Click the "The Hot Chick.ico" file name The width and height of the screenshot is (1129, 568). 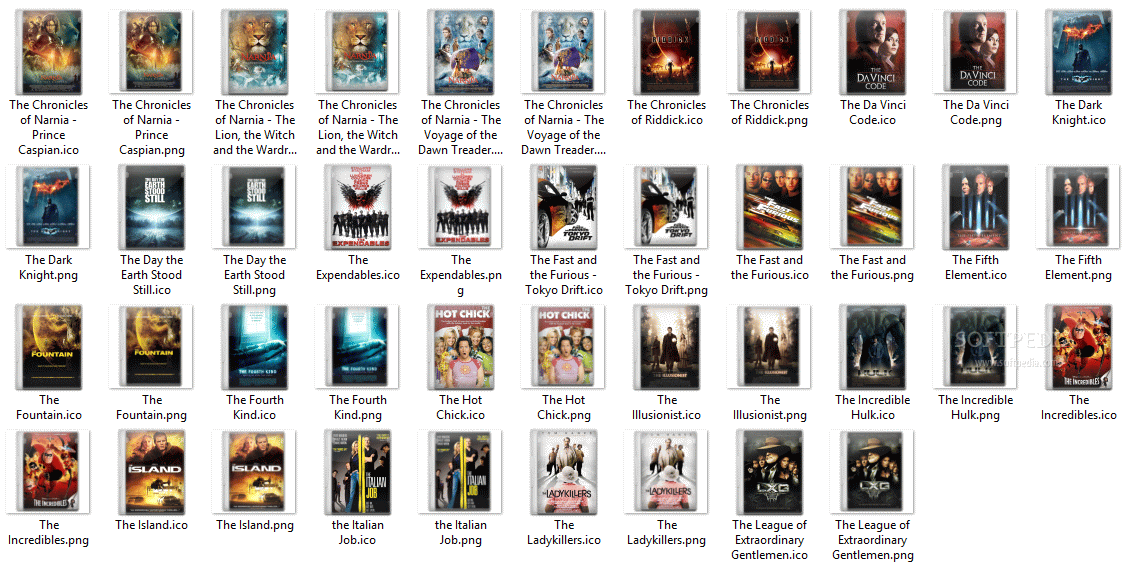461,407
